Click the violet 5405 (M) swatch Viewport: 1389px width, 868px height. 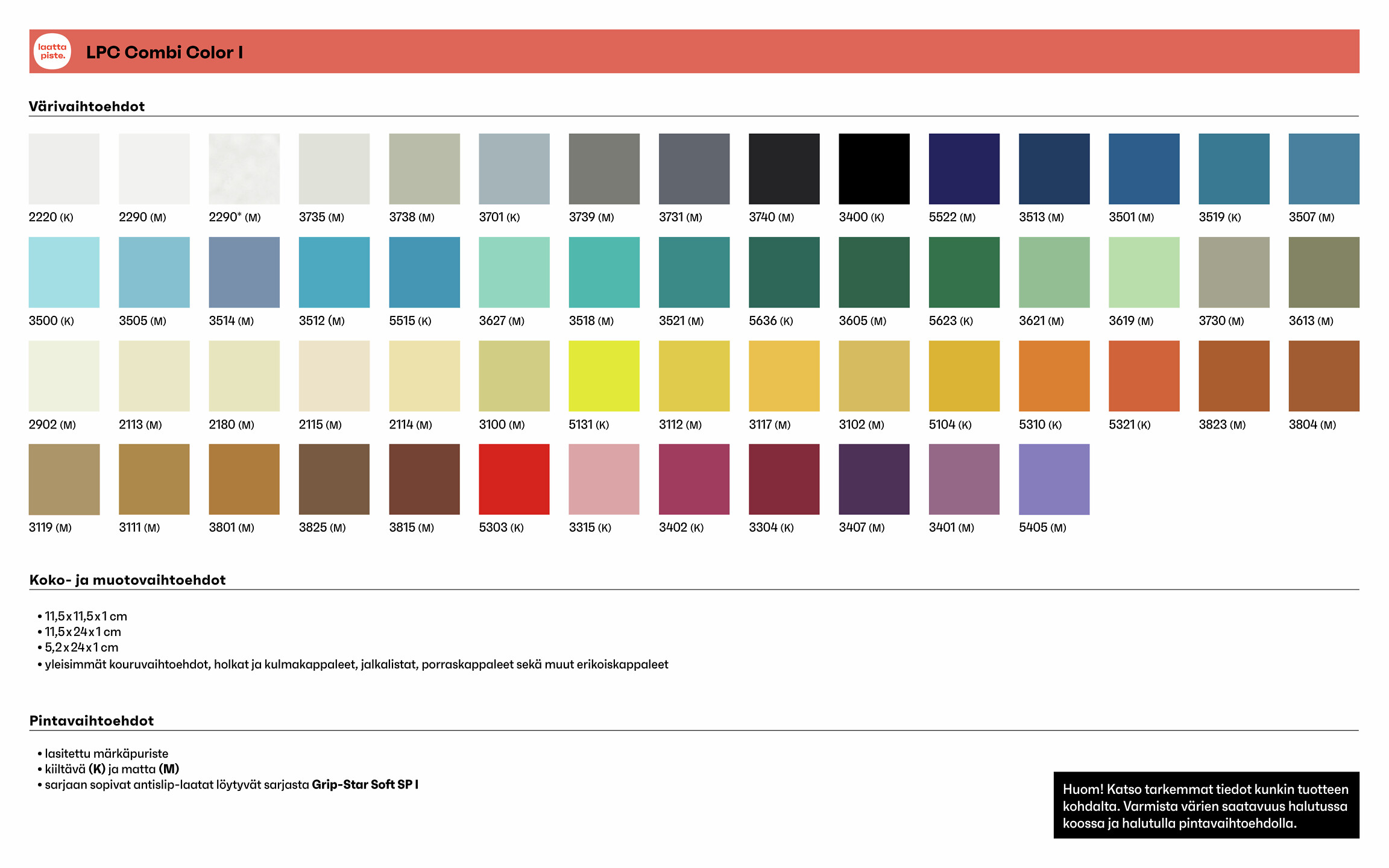pyautogui.click(x=1054, y=479)
